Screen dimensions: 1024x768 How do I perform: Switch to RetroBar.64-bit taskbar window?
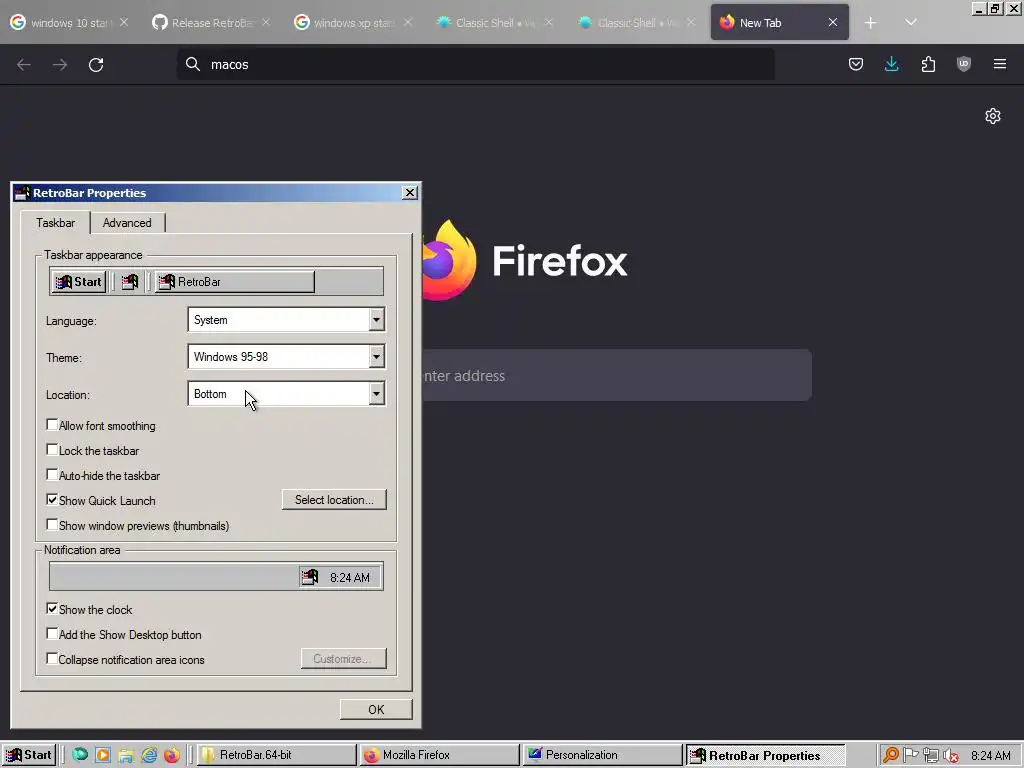(276, 755)
